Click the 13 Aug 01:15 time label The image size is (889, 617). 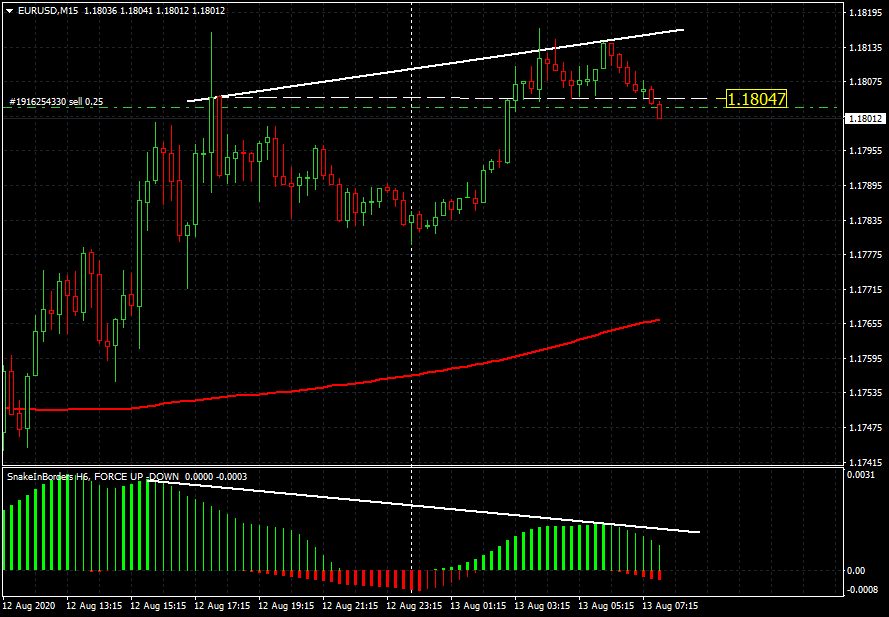[479, 606]
